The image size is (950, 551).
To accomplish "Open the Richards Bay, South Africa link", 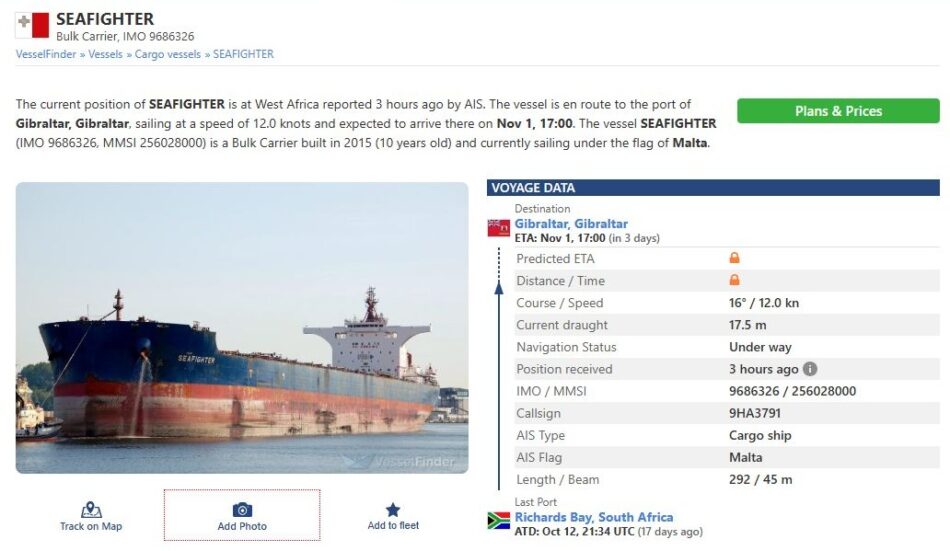I will tap(594, 517).
